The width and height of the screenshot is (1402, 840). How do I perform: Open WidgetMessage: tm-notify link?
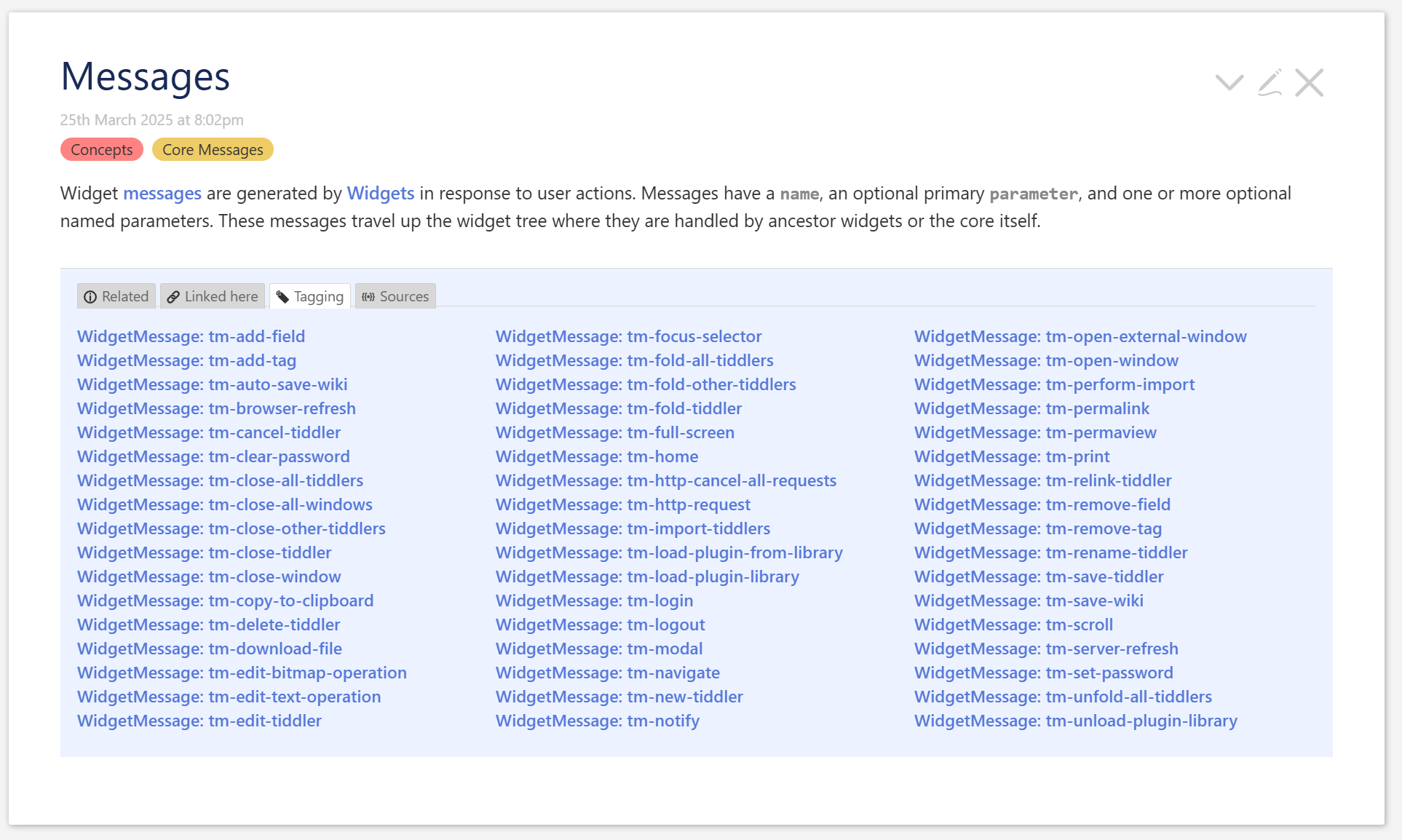pyautogui.click(x=598, y=721)
